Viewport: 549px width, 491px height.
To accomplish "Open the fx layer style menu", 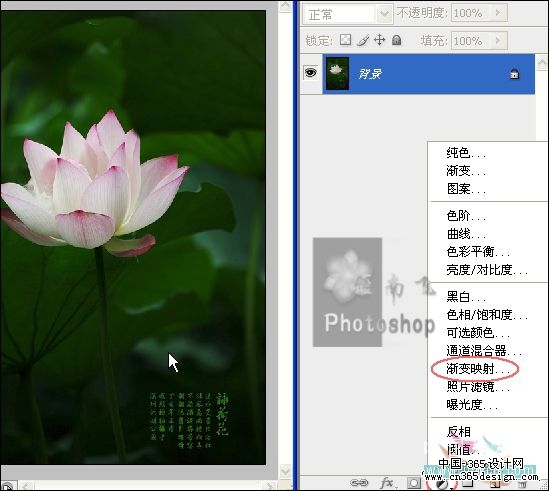I will point(388,483).
